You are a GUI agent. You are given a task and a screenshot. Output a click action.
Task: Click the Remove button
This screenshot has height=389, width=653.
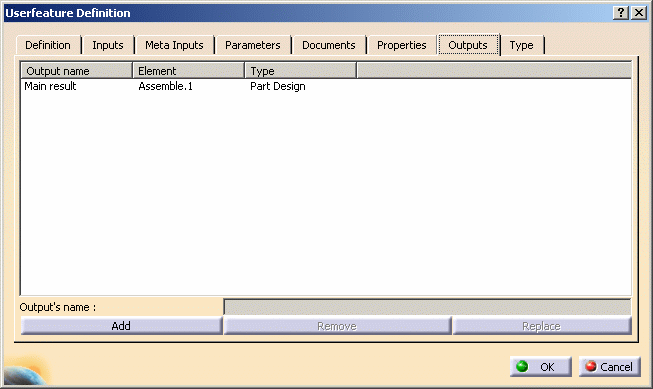tap(337, 326)
